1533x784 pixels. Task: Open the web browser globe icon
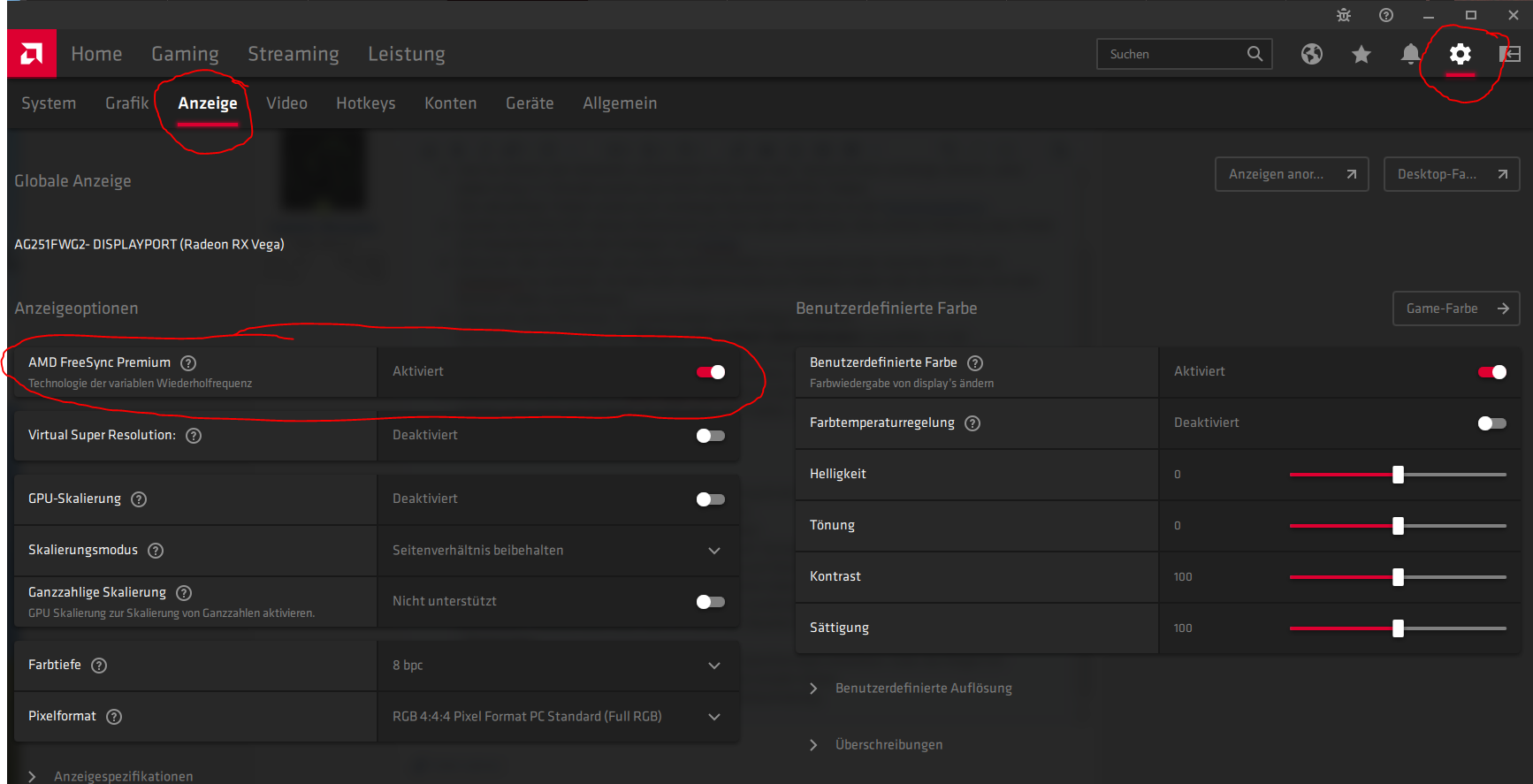coord(1312,54)
